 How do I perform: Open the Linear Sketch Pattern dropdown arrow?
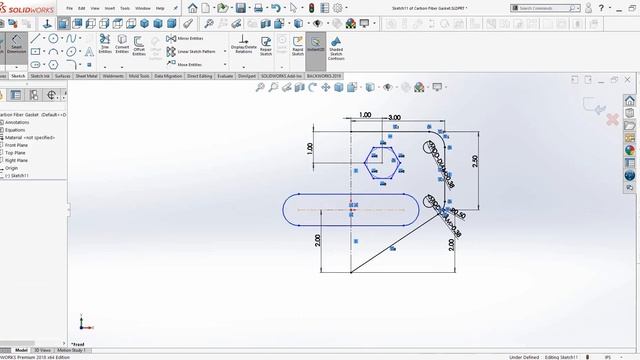[x=225, y=51]
